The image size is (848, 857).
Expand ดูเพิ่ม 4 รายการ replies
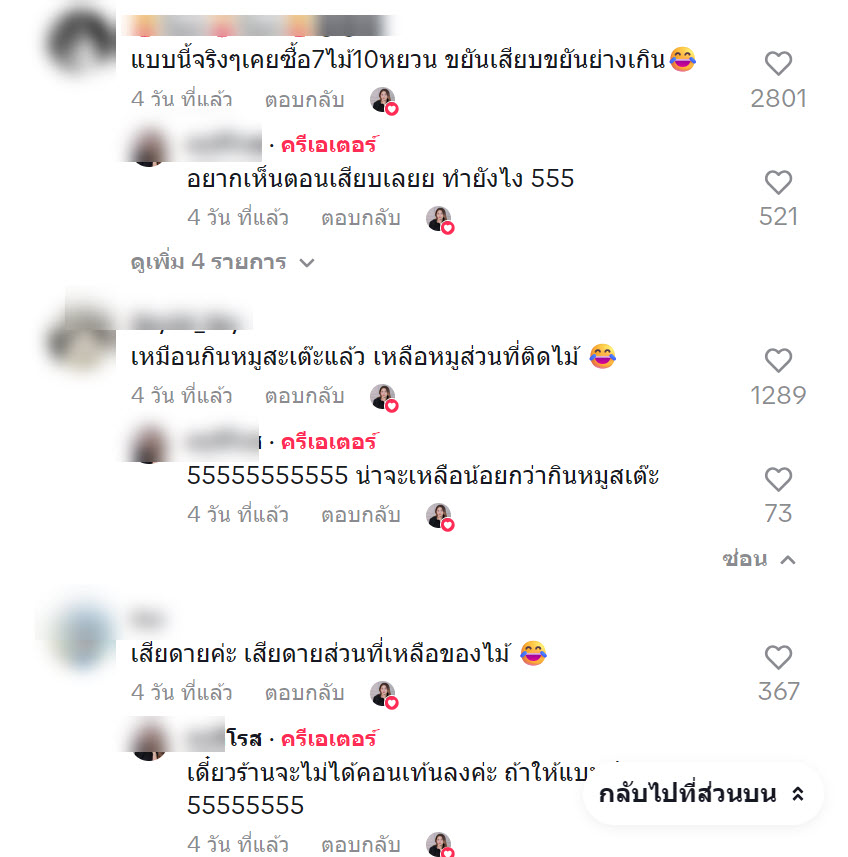(x=223, y=262)
